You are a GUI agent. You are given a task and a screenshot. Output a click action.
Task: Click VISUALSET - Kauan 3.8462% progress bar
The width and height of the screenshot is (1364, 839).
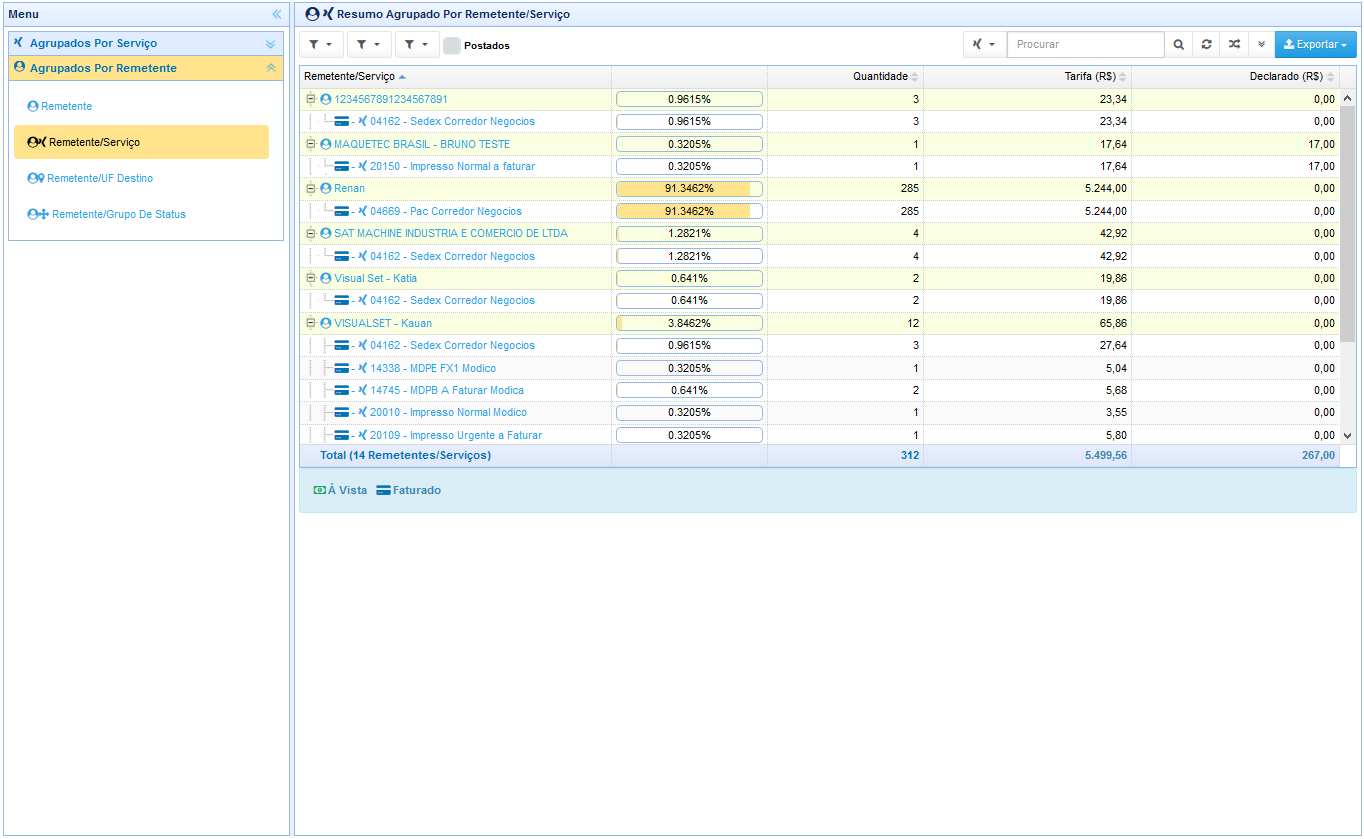point(689,323)
